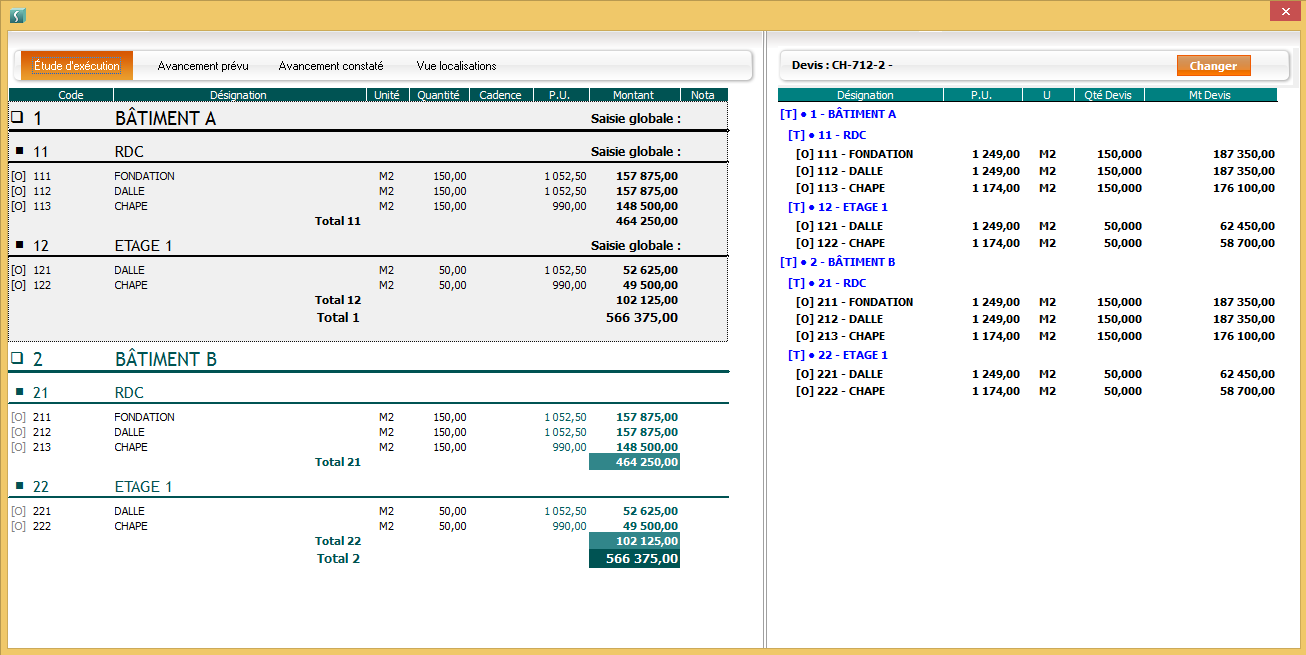Click the Désignation header in the left table

[x=238, y=95]
